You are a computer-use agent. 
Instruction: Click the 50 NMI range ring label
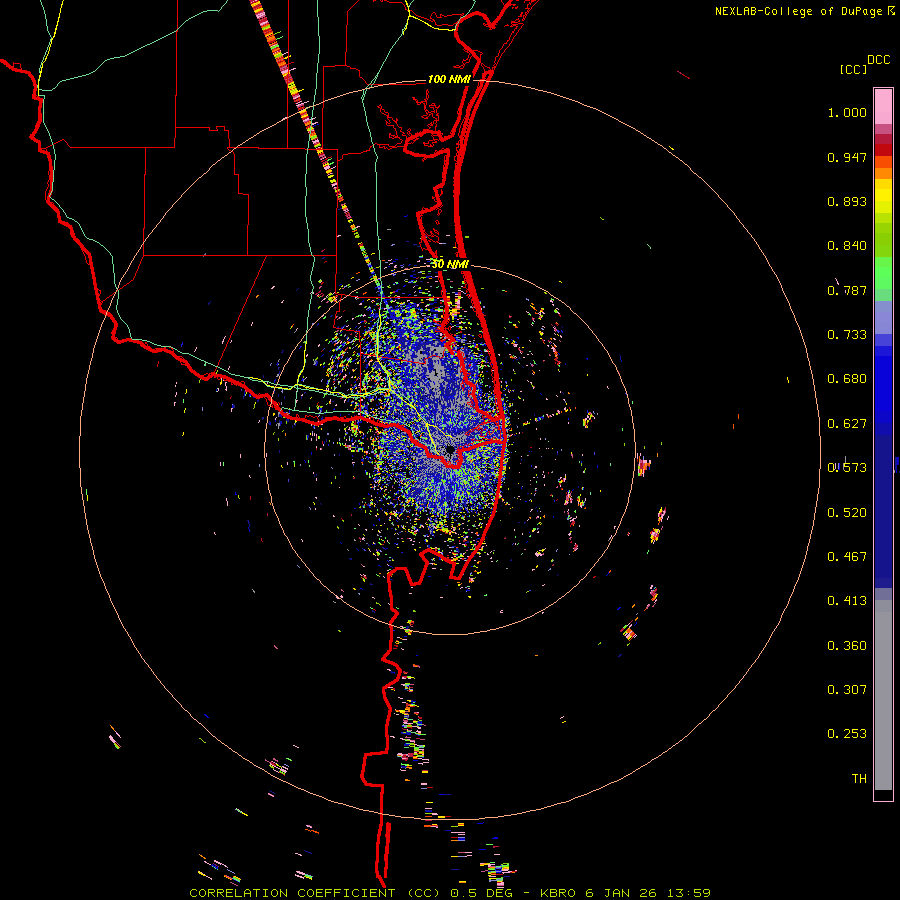(x=450, y=264)
